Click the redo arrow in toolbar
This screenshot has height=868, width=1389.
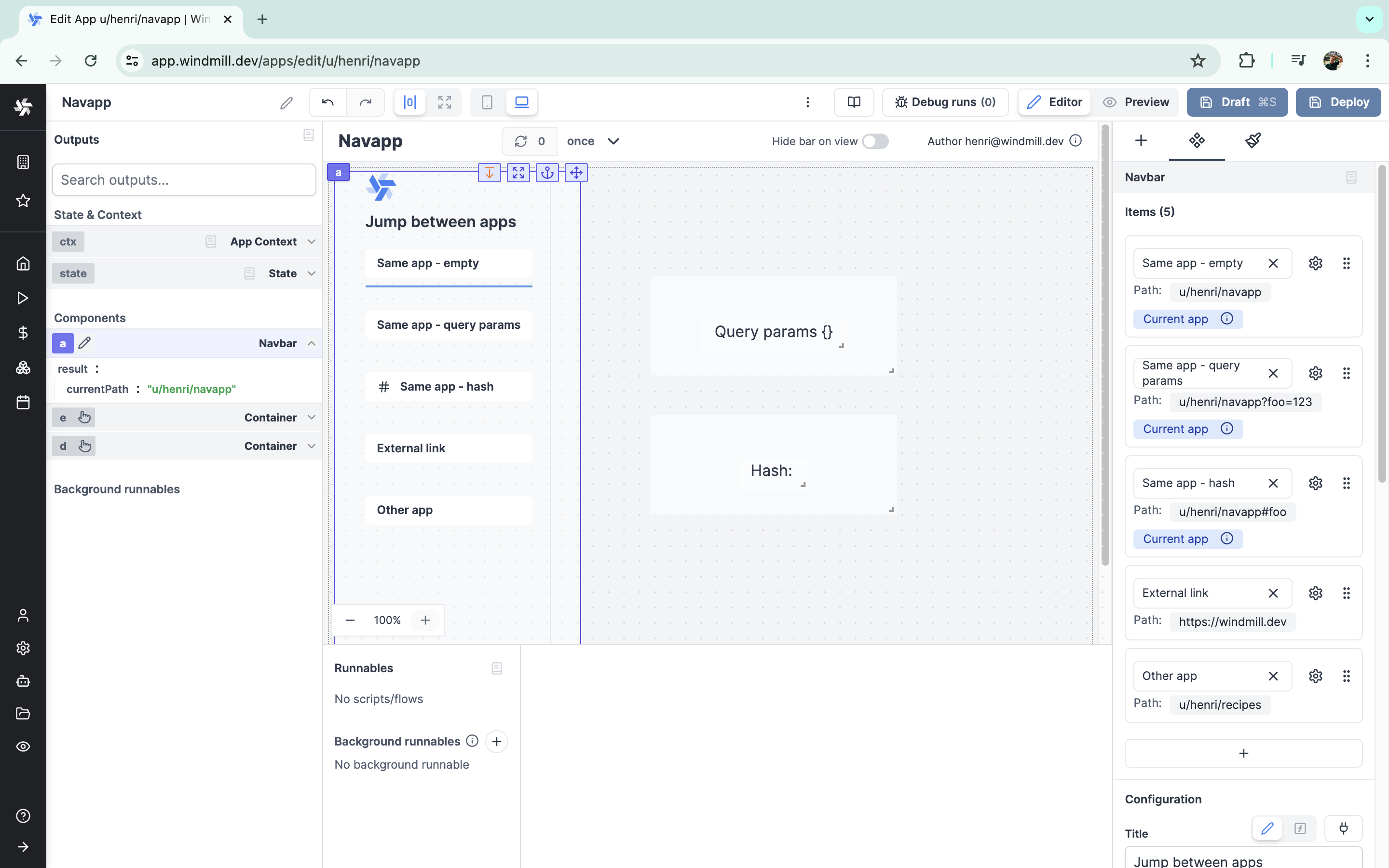365,102
